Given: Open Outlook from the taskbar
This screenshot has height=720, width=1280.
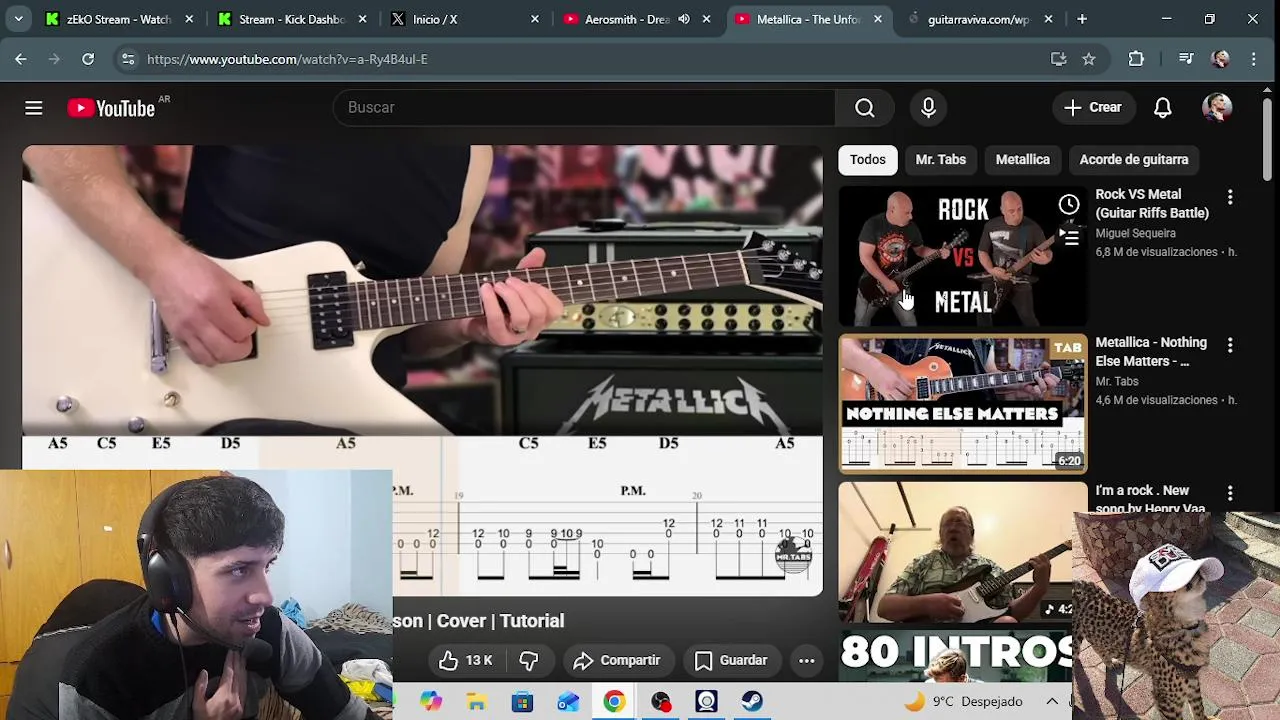Looking at the screenshot, I should (x=568, y=702).
